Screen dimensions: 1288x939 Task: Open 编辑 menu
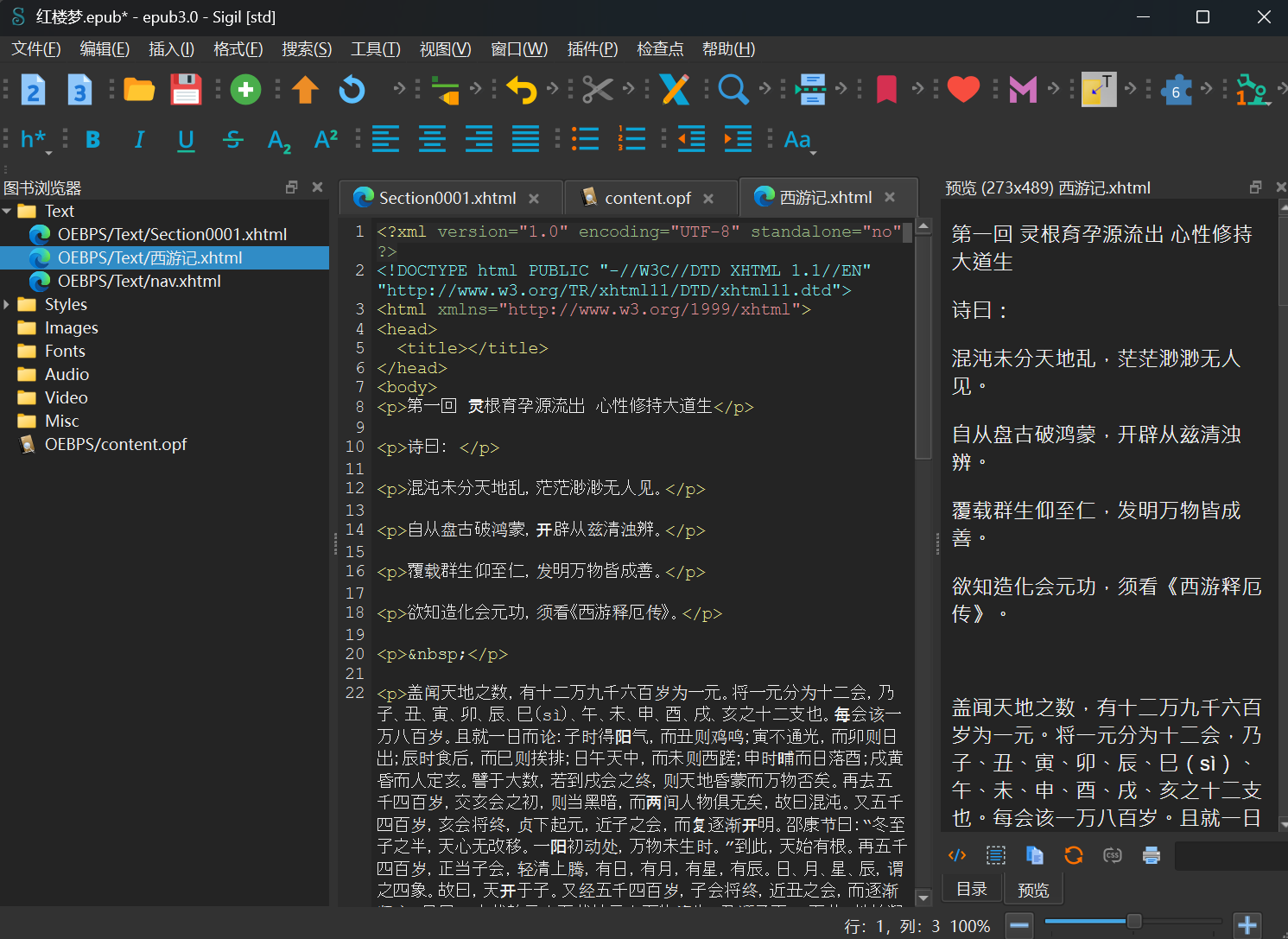click(x=105, y=49)
